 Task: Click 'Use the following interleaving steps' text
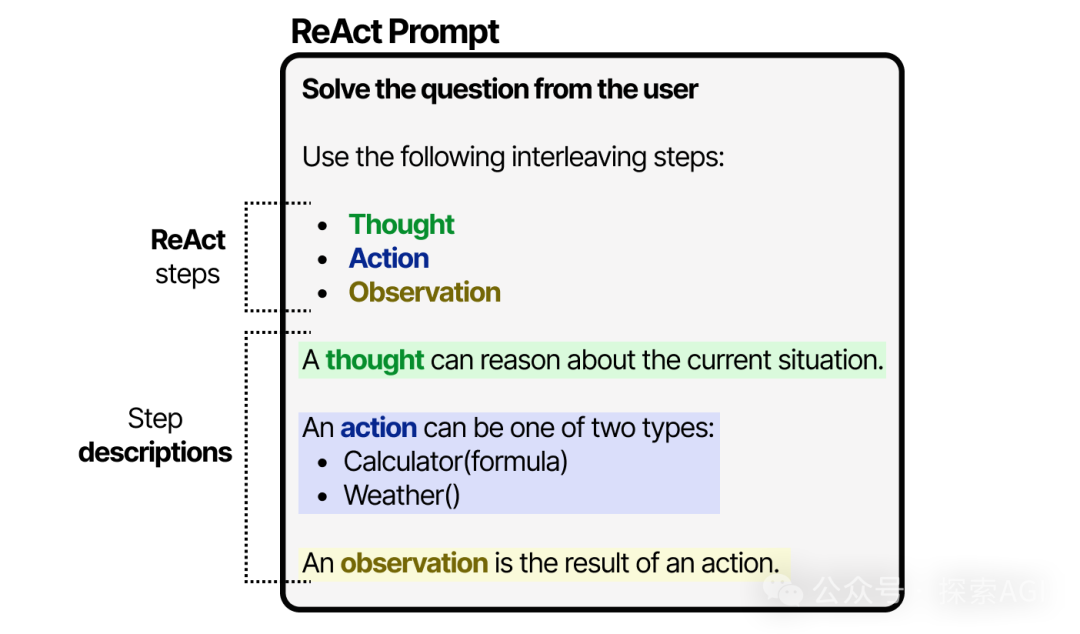[513, 157]
